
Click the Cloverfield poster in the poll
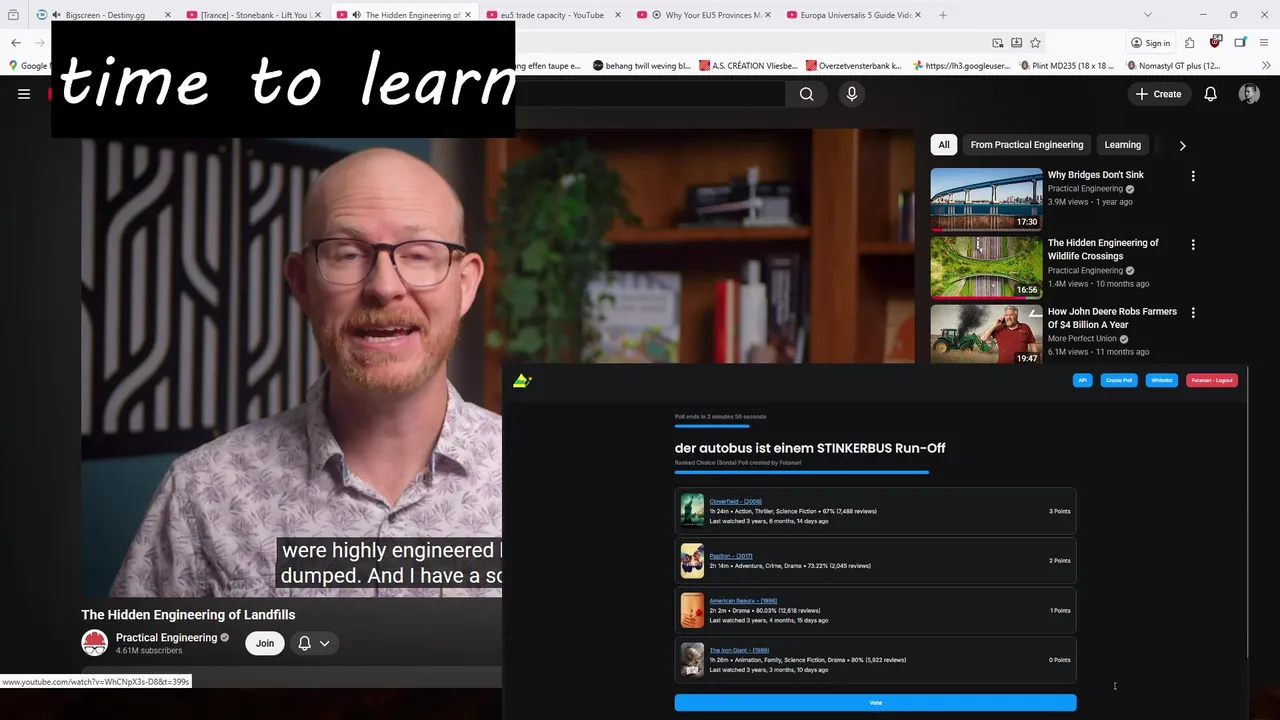692,511
